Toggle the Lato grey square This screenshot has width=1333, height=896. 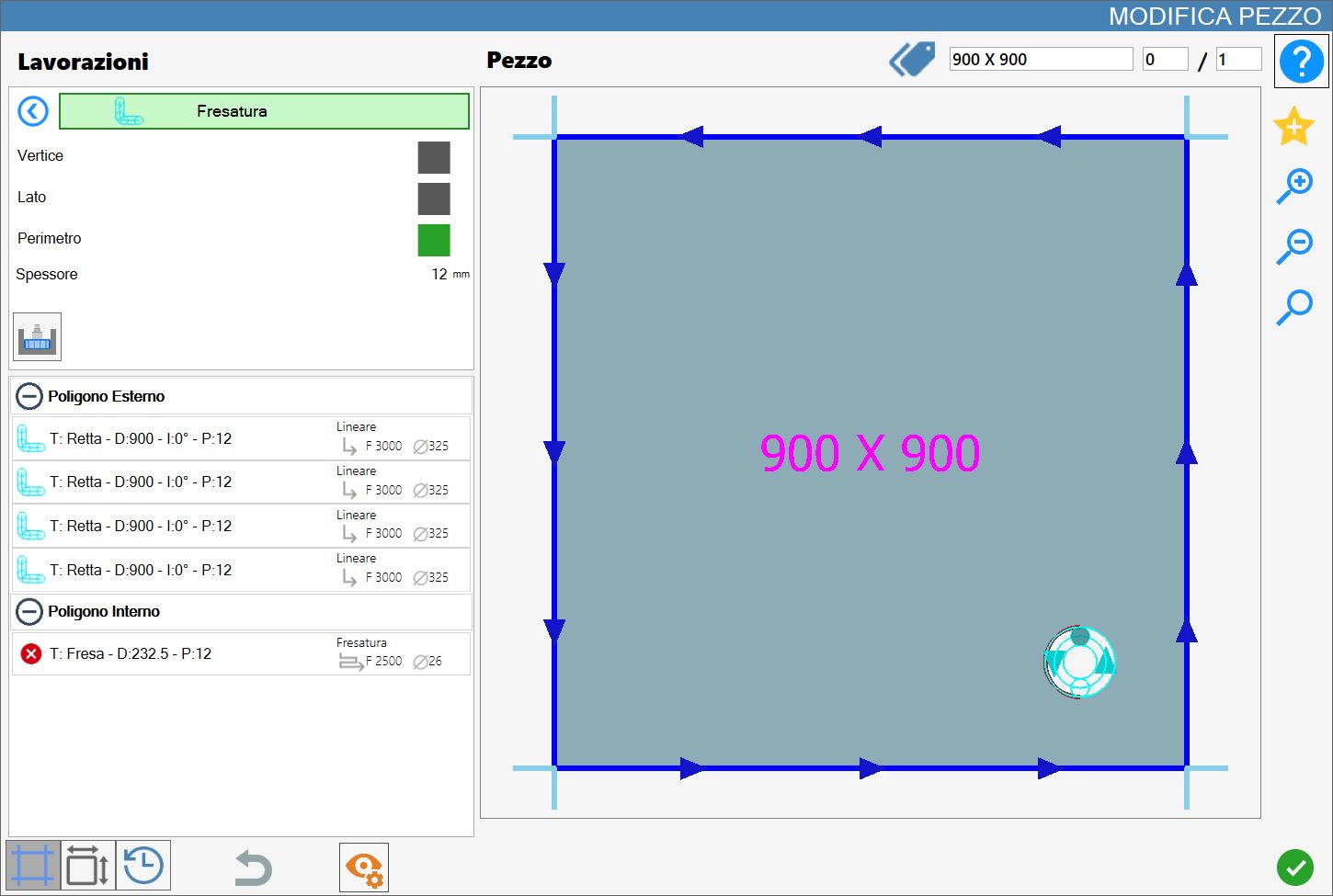[434, 198]
